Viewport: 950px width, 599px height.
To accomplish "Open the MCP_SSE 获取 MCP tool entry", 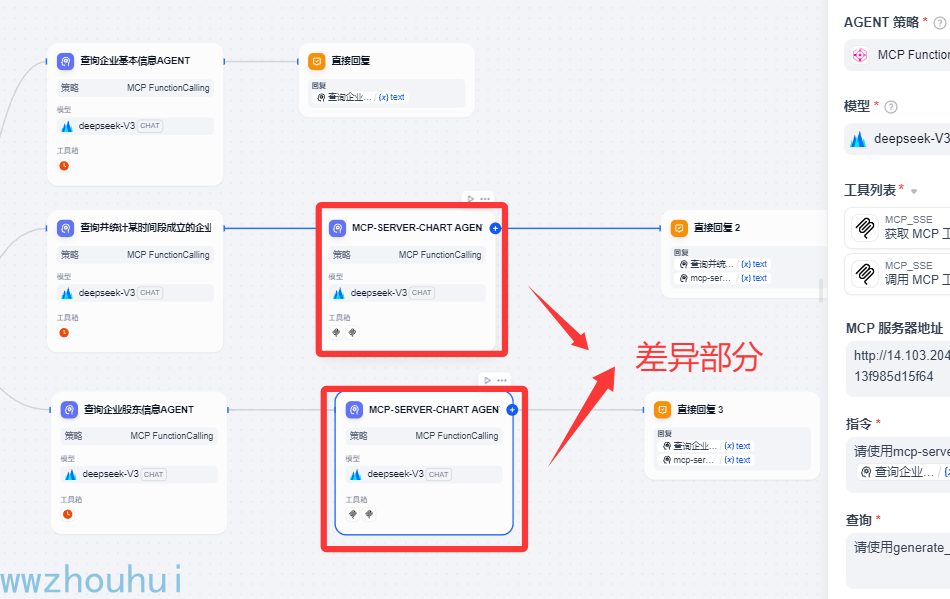I will [897, 227].
